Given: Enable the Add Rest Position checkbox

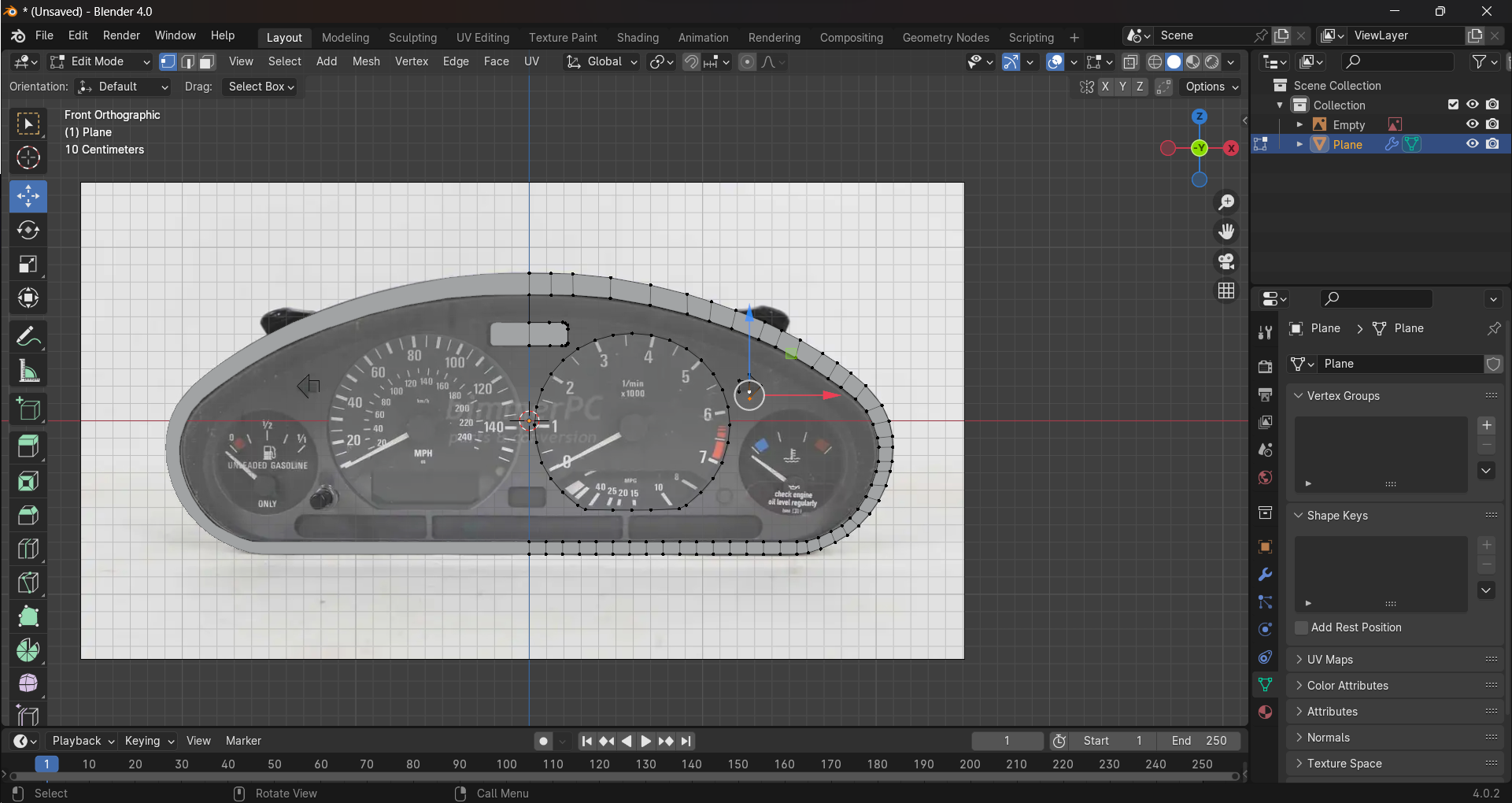Looking at the screenshot, I should (1302, 627).
